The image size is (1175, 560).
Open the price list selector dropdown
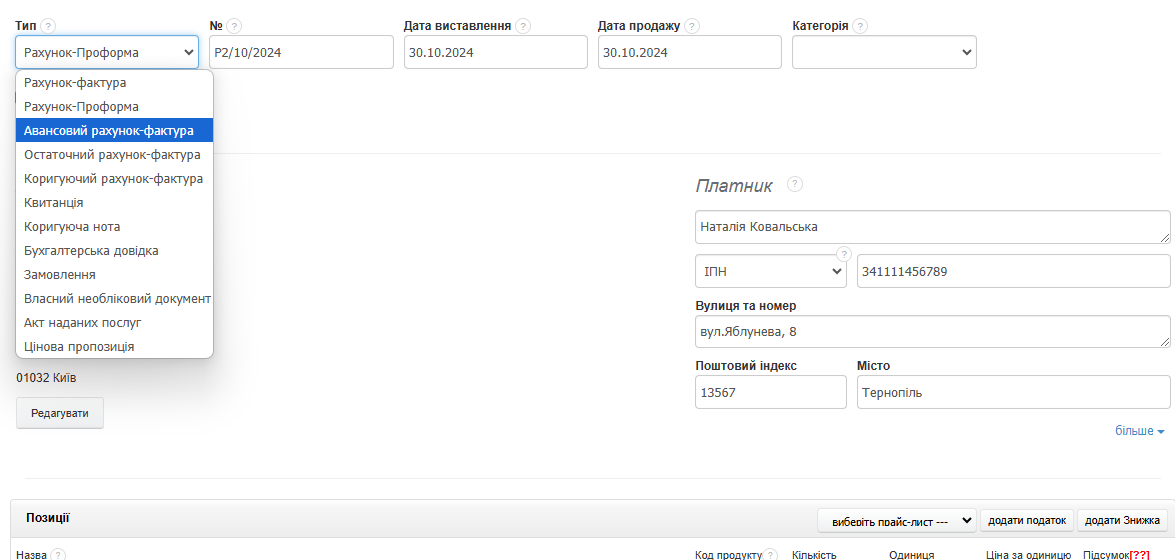coord(897,520)
